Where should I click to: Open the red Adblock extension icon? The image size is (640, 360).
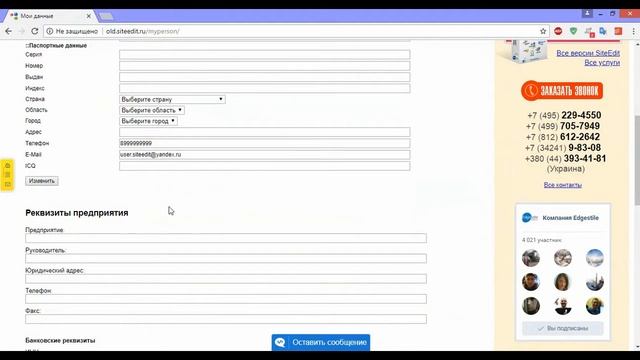pyautogui.click(x=558, y=31)
